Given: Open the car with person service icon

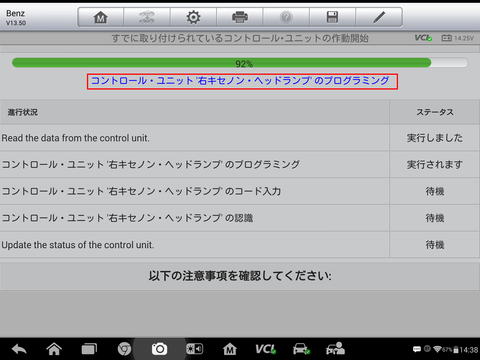Looking at the screenshot, I should click(x=335, y=349).
